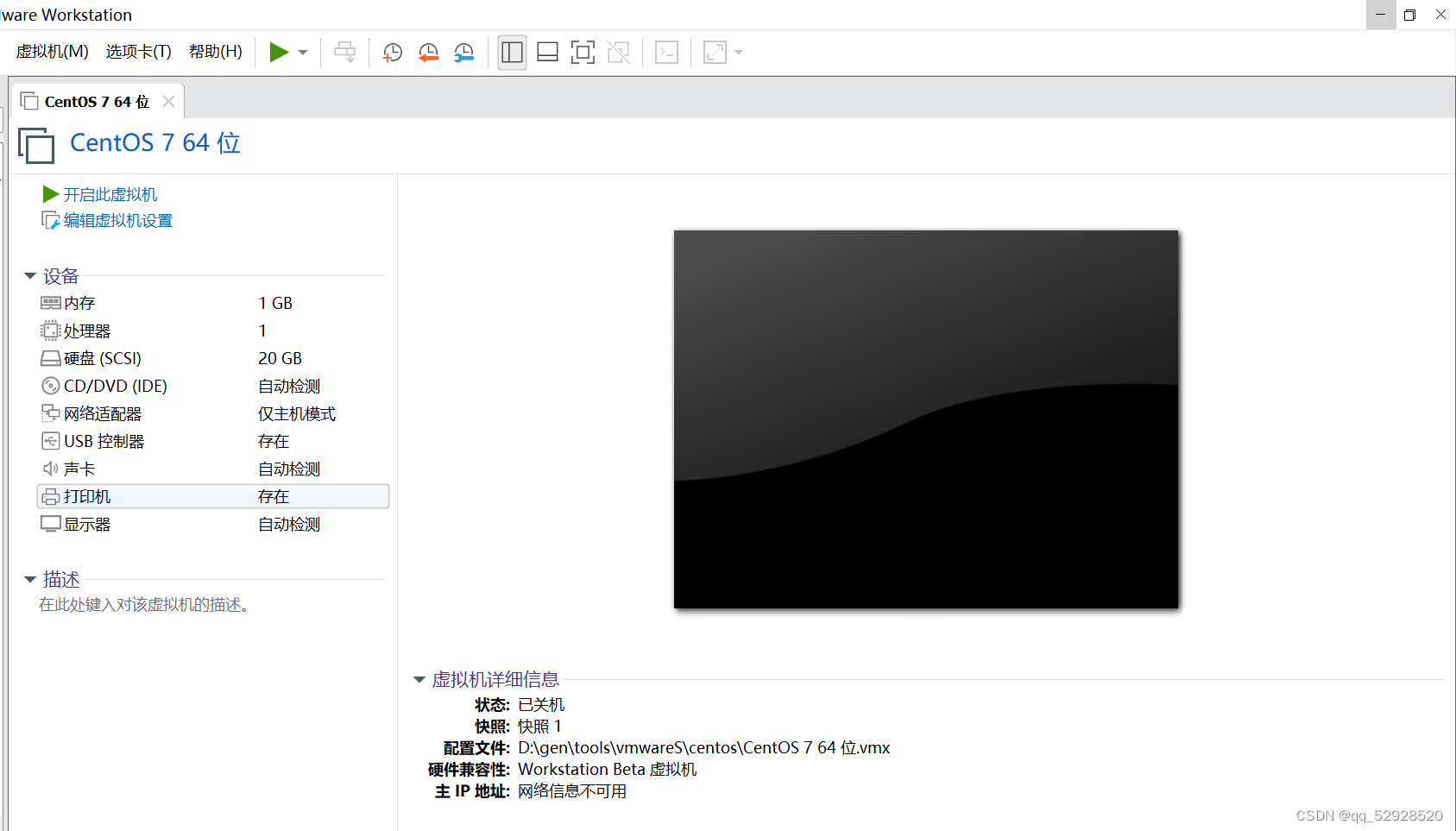Select the 声卡 device row

click(x=213, y=469)
